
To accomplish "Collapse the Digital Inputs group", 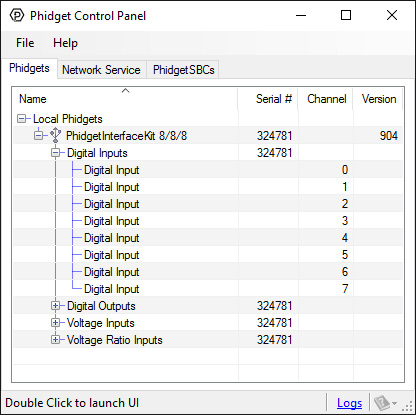I will point(56,153).
